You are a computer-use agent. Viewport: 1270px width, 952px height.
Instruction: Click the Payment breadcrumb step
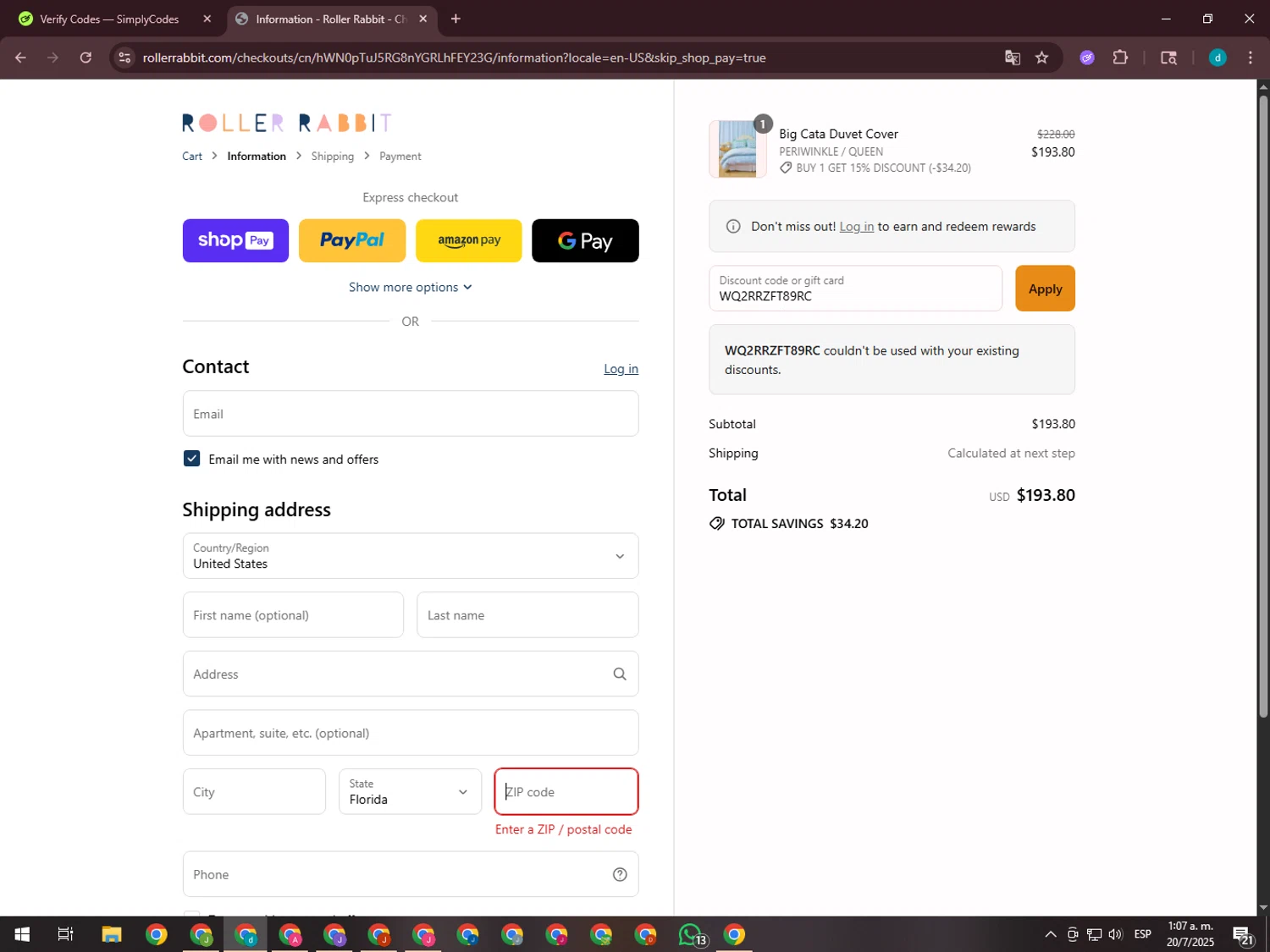point(400,157)
